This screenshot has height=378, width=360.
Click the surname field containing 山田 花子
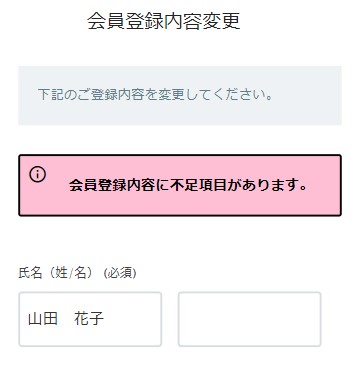pyautogui.click(x=90, y=319)
